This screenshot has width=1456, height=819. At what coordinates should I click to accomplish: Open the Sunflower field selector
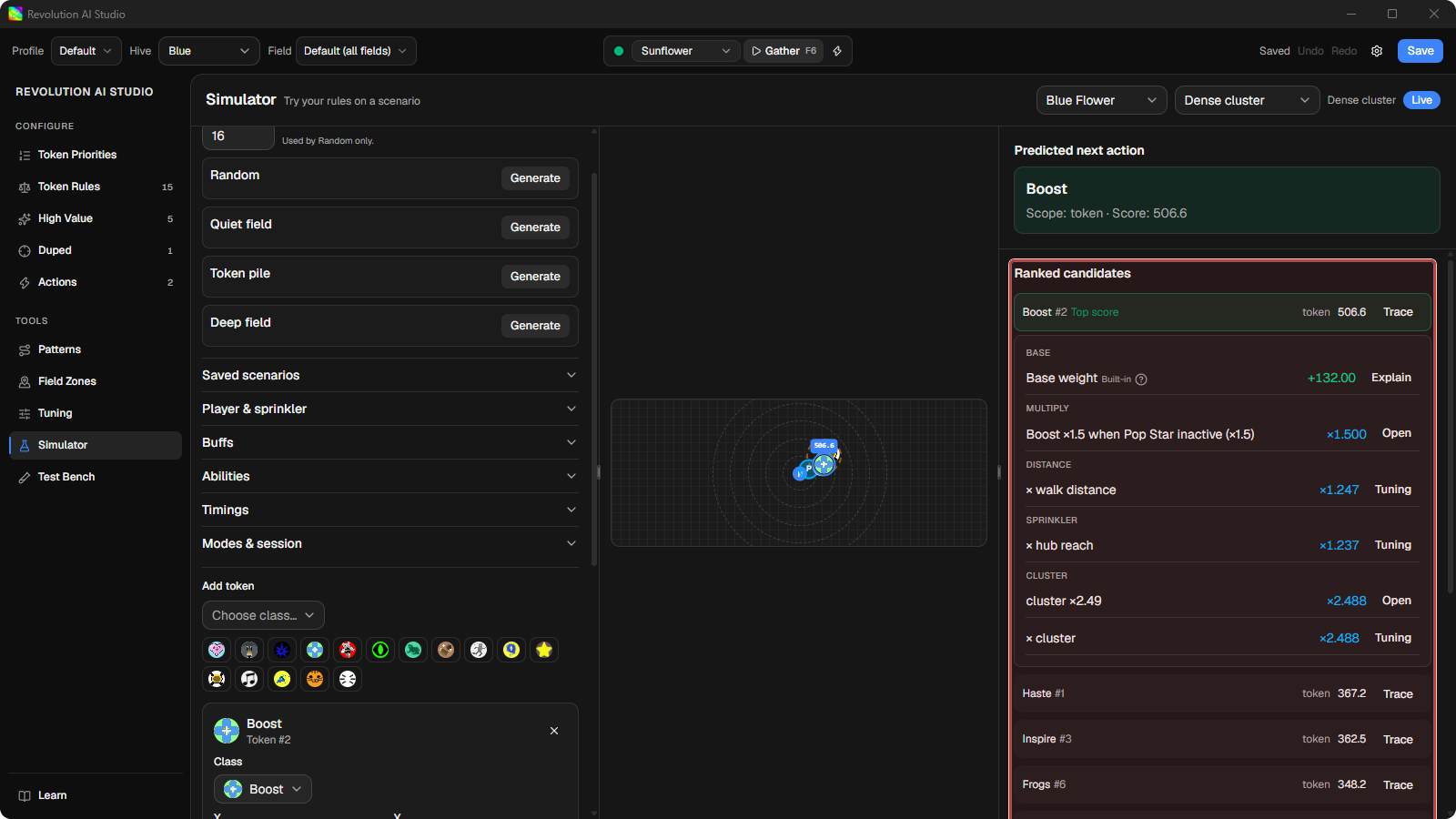coord(685,51)
